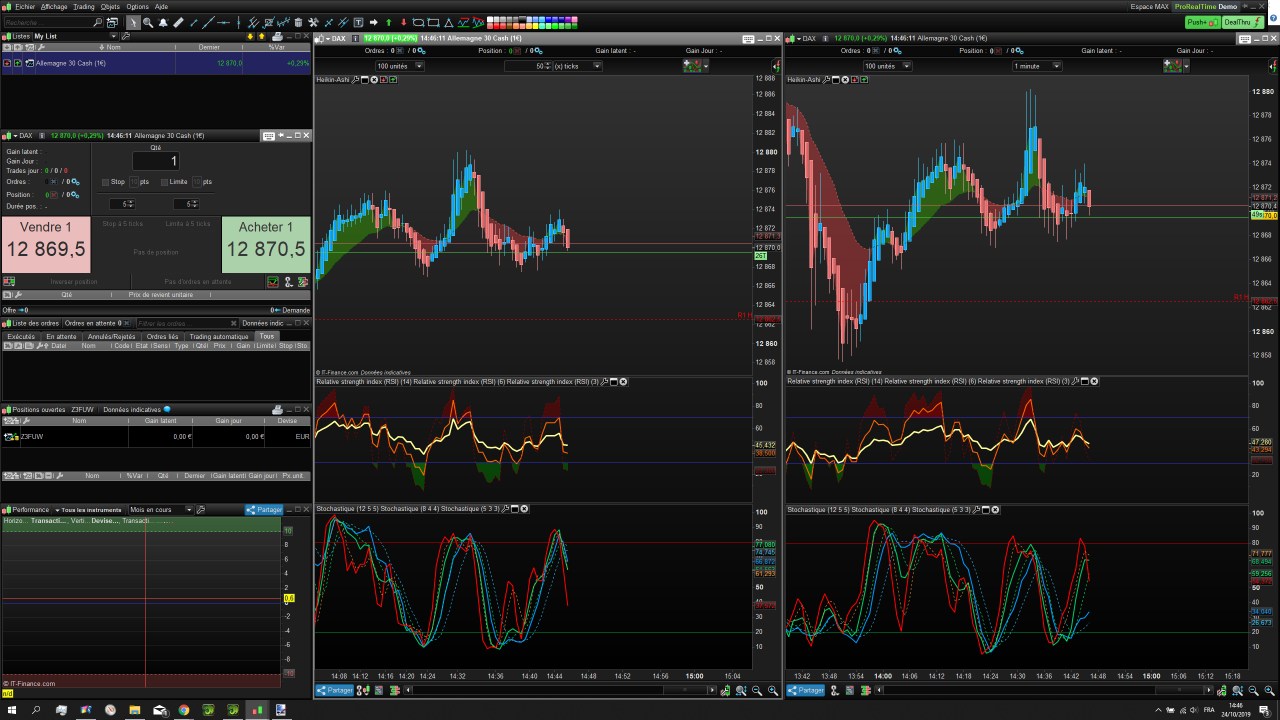Switch to the En attente orders tab
Image resolution: width=1280 pixels, height=720 pixels.
click(61, 337)
